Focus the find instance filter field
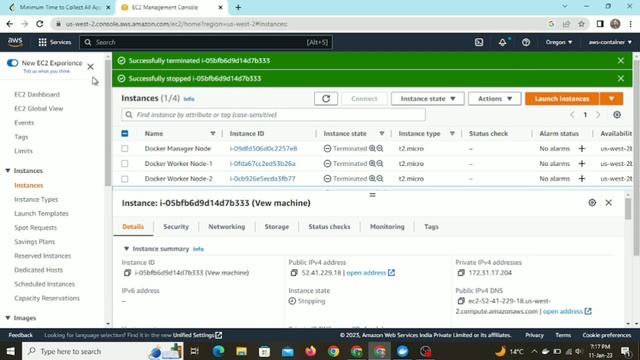The image size is (640, 360). click(273, 115)
